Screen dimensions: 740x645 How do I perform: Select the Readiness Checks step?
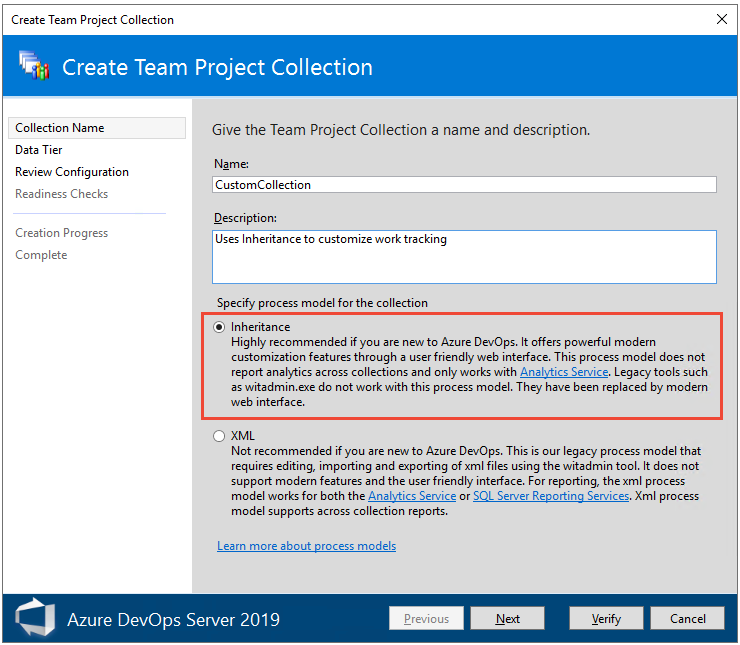coord(61,194)
